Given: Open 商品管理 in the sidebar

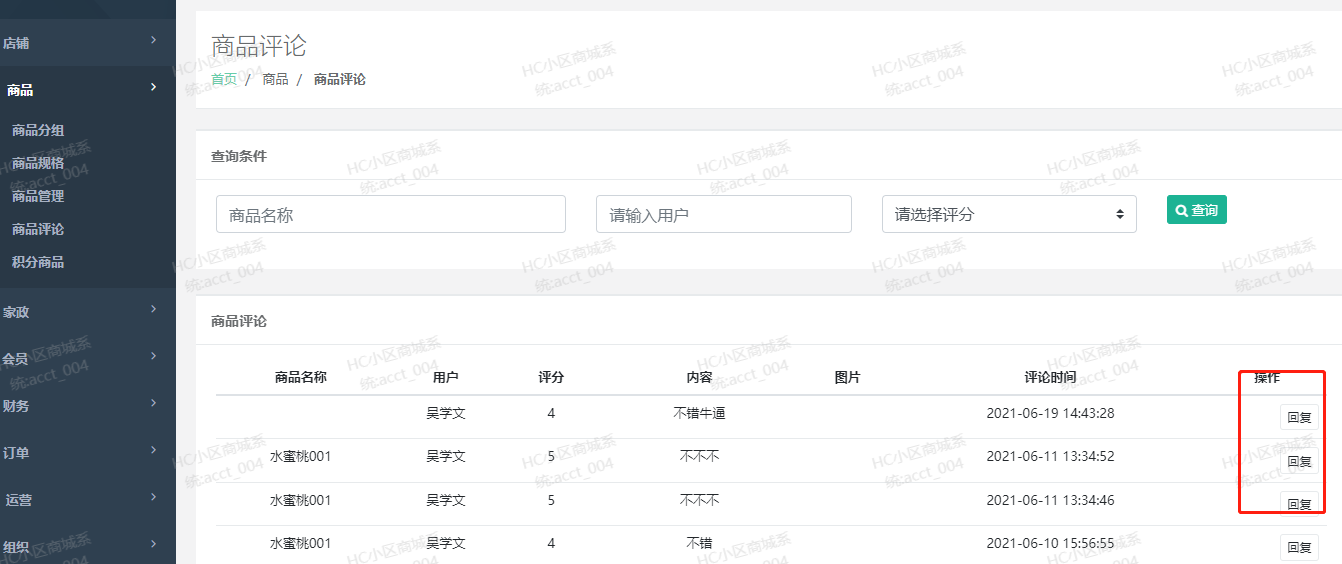Looking at the screenshot, I should coord(38,196).
